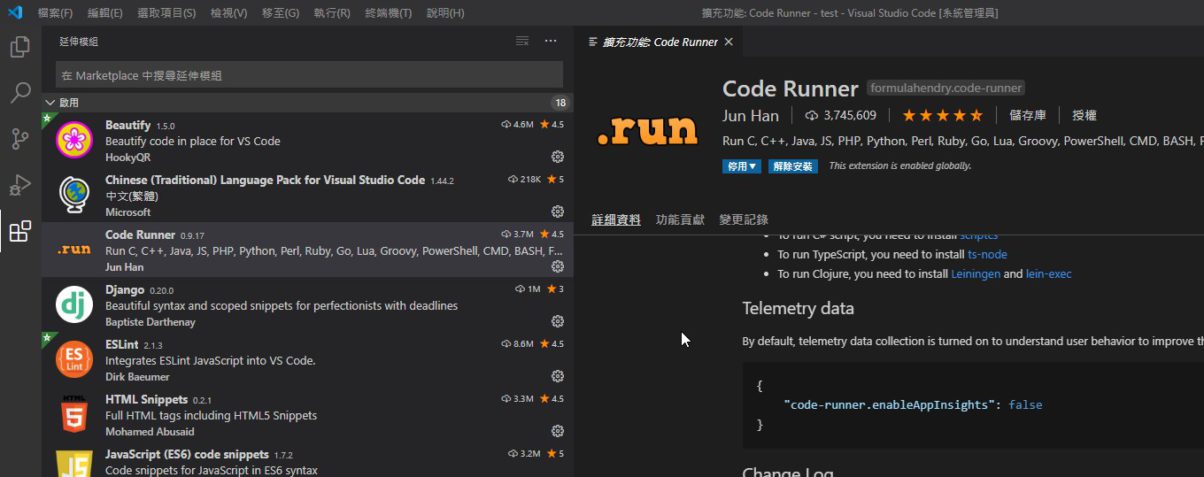
Task: Open the Search view in activity bar
Action: (20, 93)
